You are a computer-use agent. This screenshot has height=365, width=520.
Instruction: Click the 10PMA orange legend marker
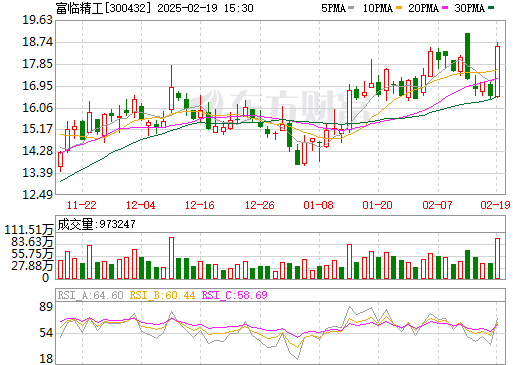[399, 8]
